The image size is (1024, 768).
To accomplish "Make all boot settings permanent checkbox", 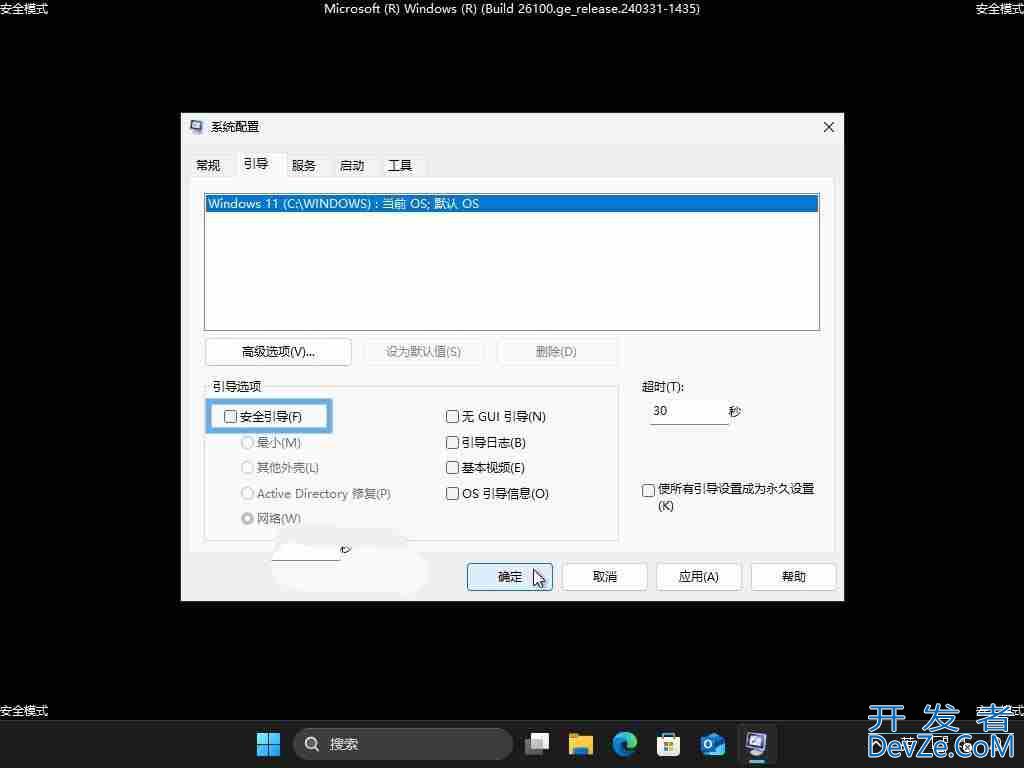I will pyautogui.click(x=648, y=490).
